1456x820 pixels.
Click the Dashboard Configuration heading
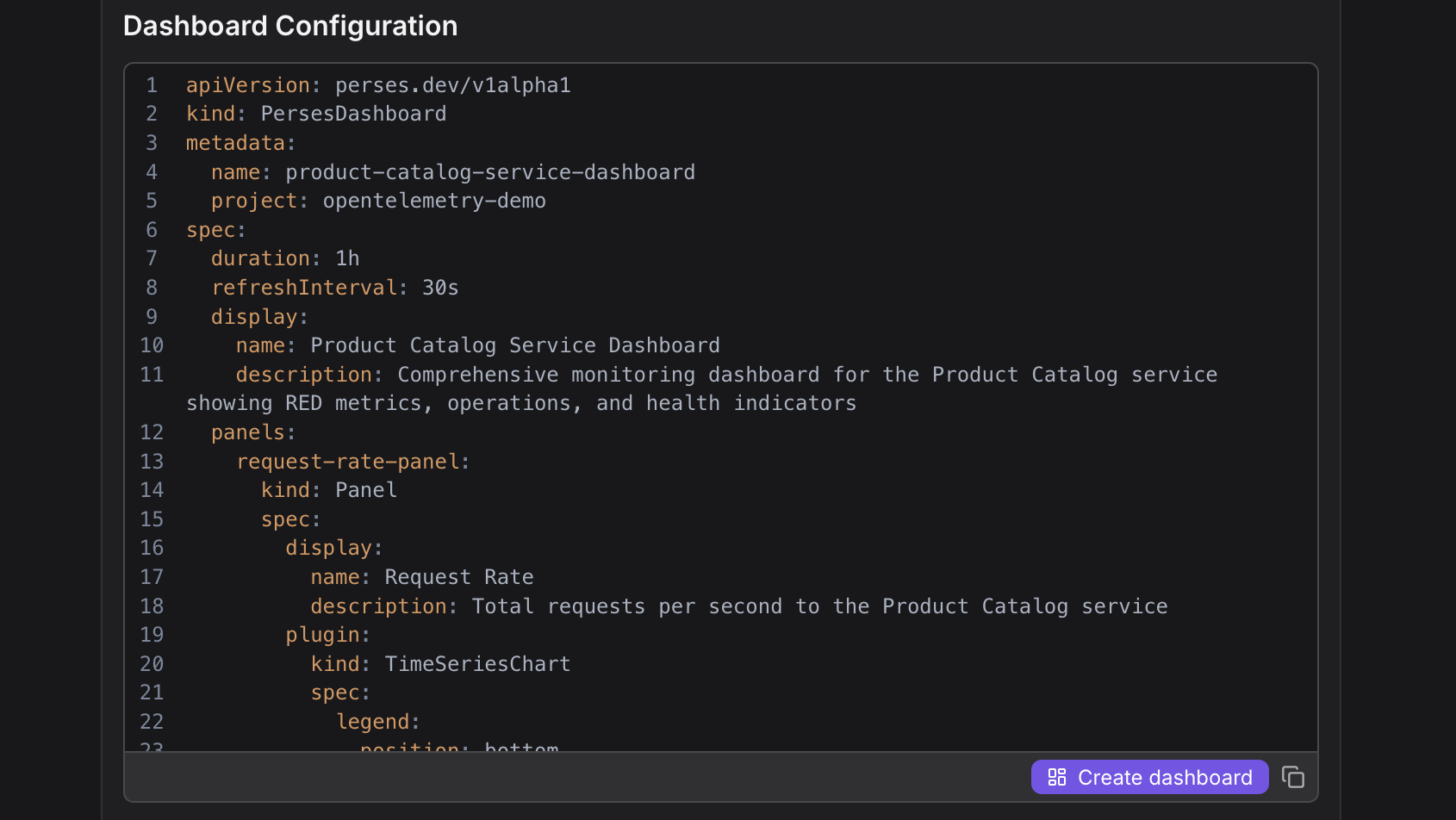[x=290, y=26]
